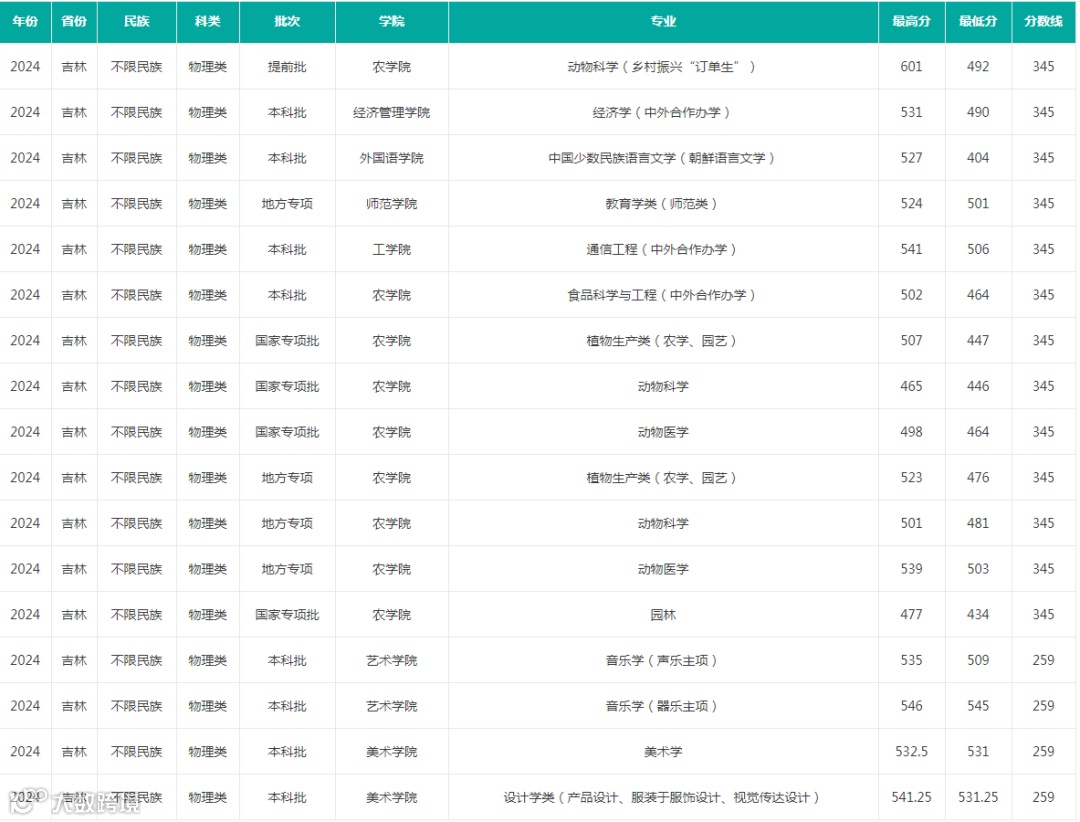Image resolution: width=1080 pixels, height=822 pixels.
Task: Select the 音乐学（器乐主项）cell
Action: coord(663,706)
